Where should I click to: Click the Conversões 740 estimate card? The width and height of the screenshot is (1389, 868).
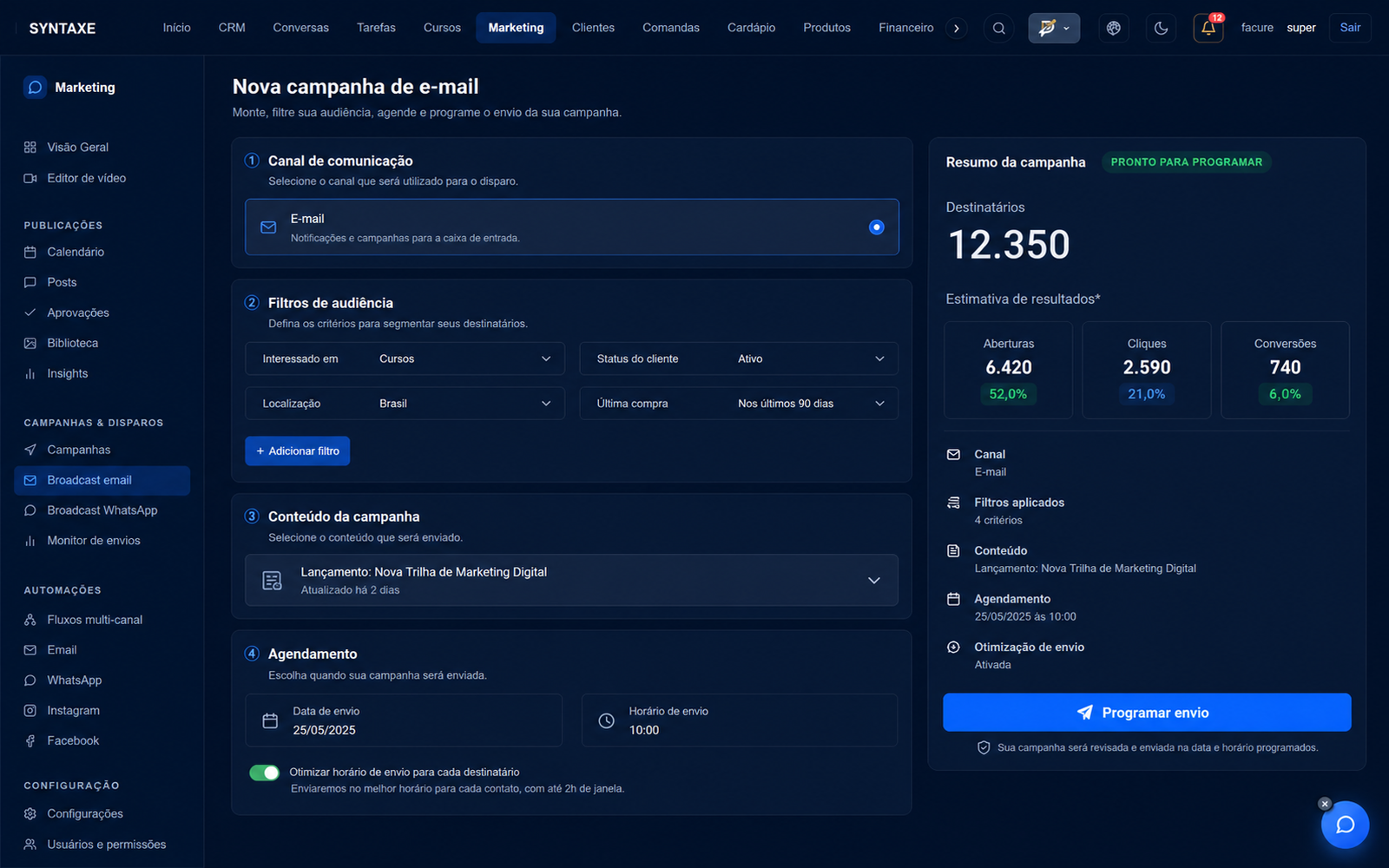[1285, 371]
